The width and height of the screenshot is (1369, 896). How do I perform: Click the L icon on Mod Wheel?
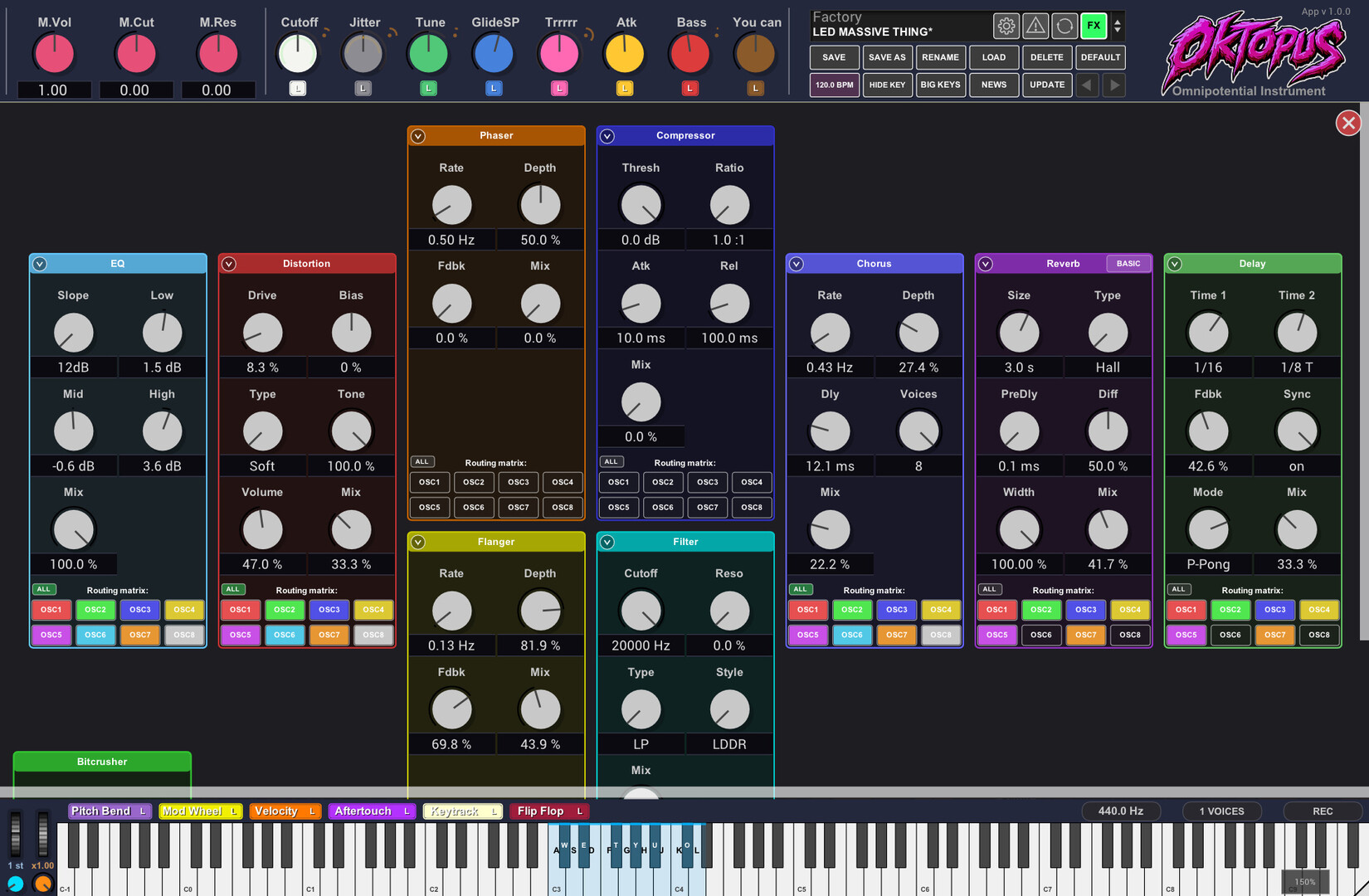pyautogui.click(x=234, y=811)
